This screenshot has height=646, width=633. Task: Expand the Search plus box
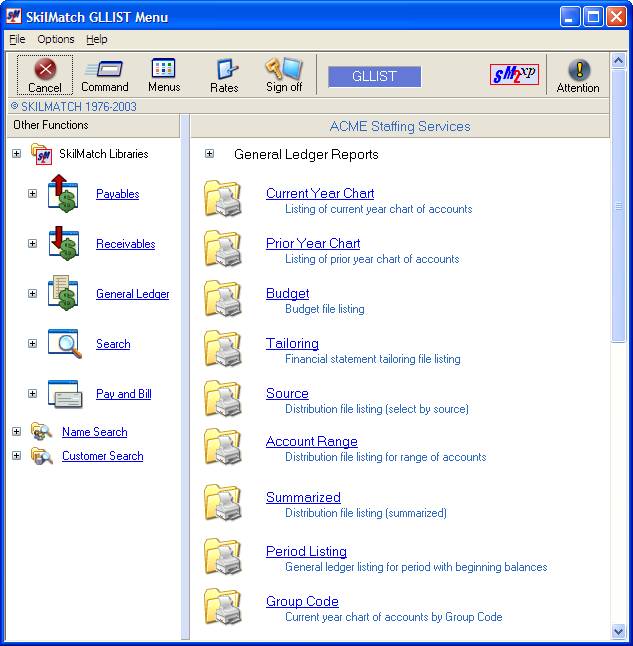(33, 343)
